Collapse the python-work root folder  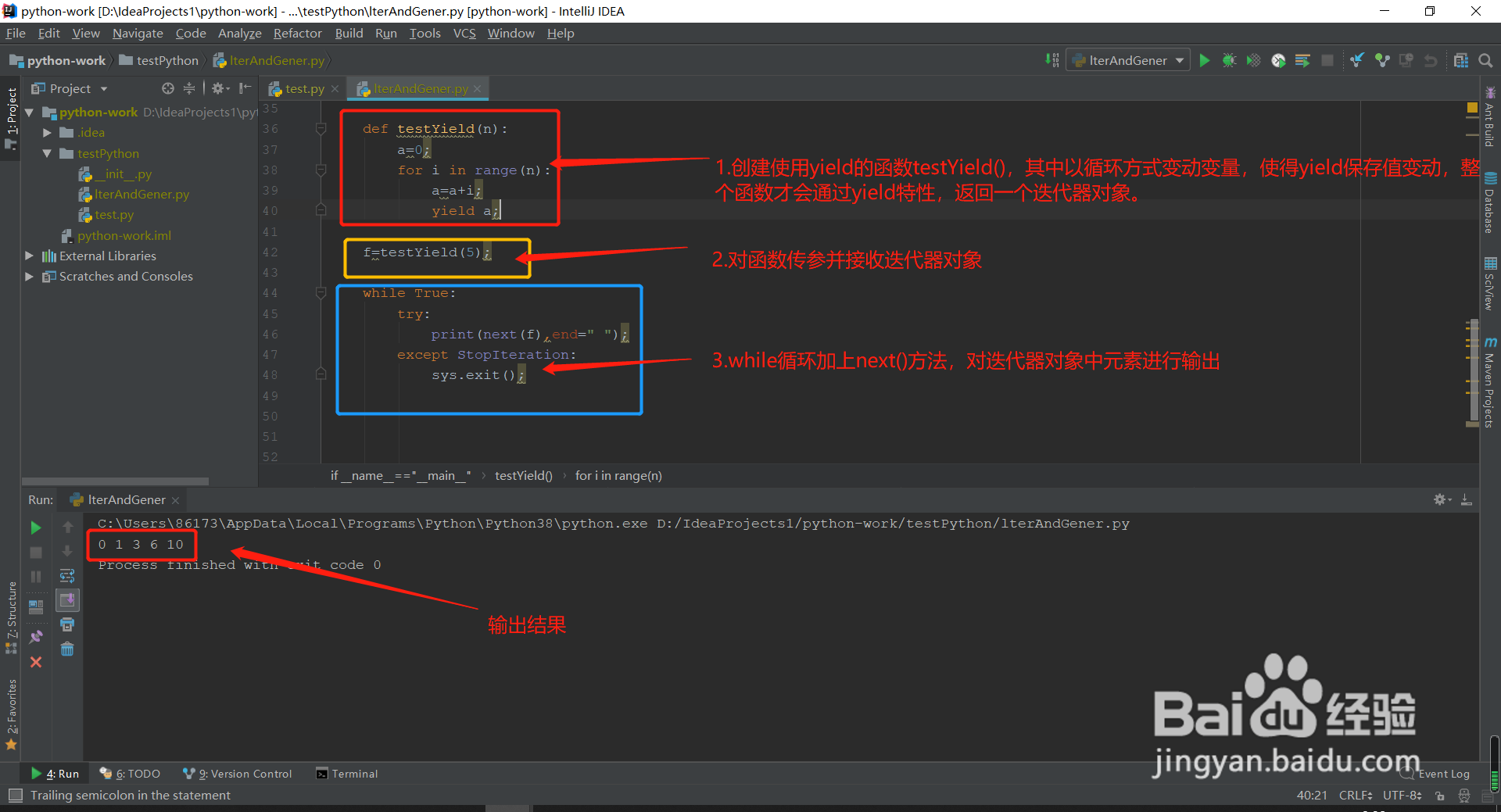pos(29,113)
